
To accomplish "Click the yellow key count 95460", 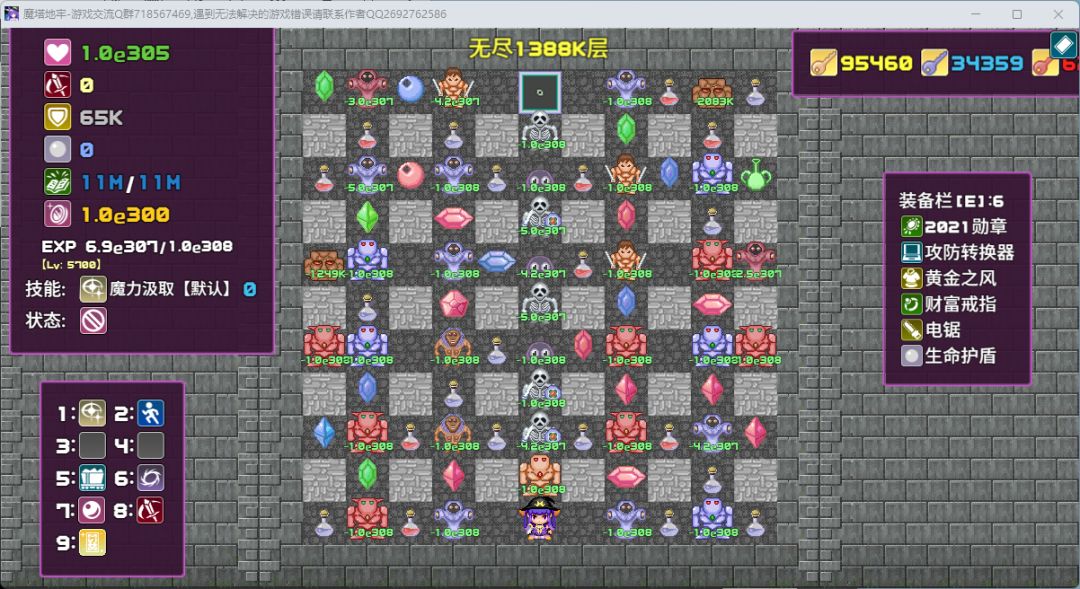I will point(876,63).
